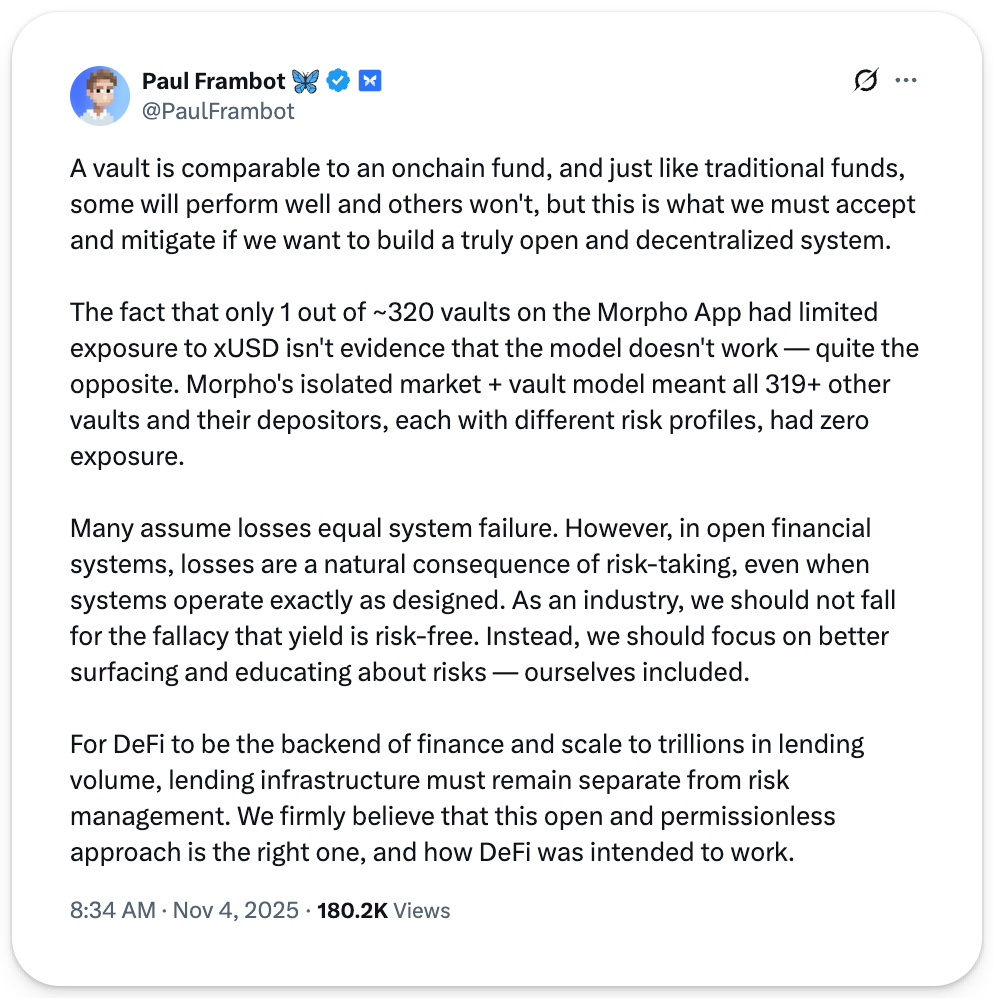Click the square affiliation badge after the checkmark
This screenshot has width=994, height=998.
click(370, 81)
